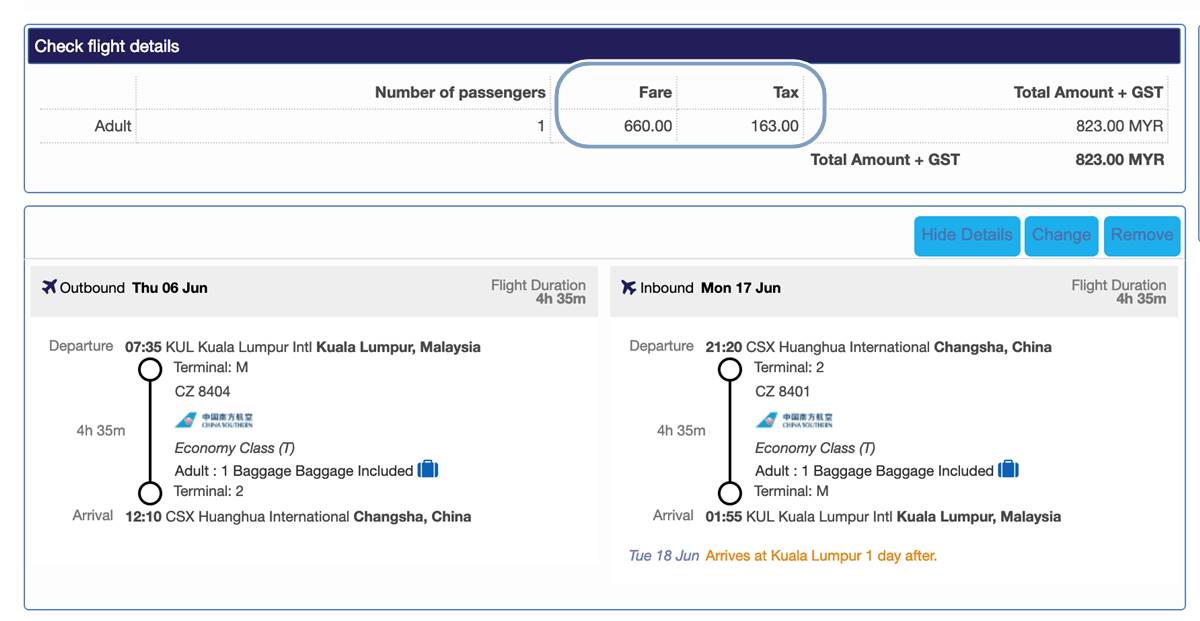The width and height of the screenshot is (1200, 621).
Task: Click the Change flight button
Action: point(1061,235)
